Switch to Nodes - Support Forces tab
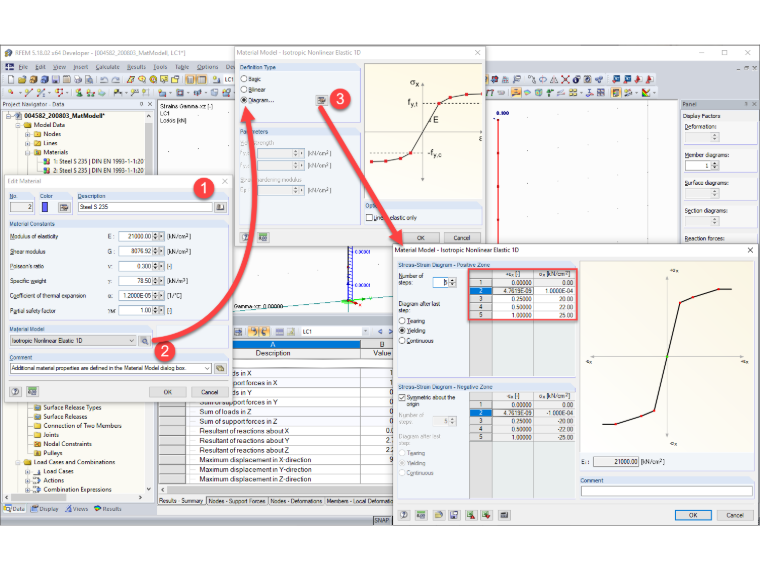 (237, 501)
